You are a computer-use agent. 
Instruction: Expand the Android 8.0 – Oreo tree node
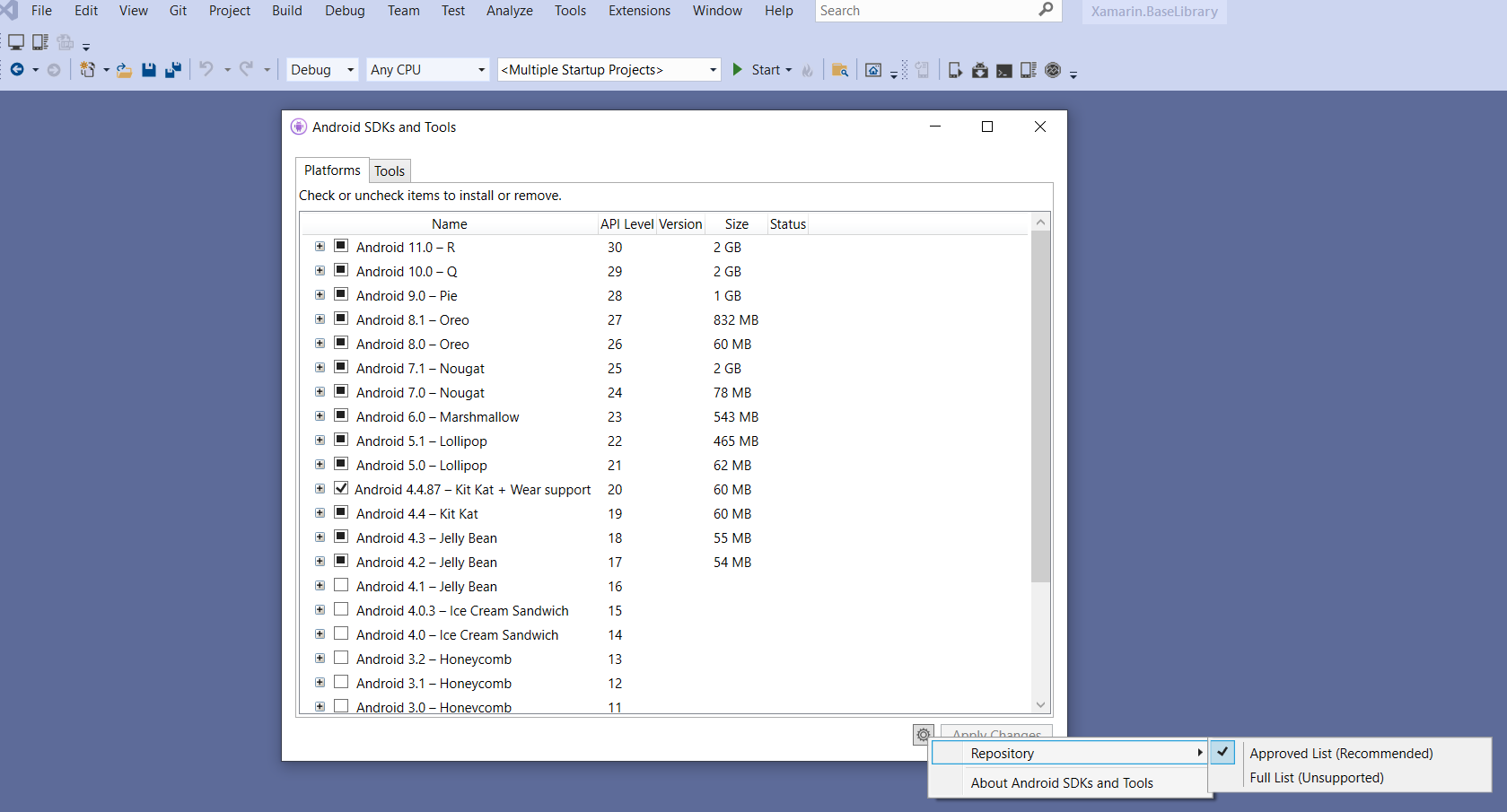coord(320,343)
